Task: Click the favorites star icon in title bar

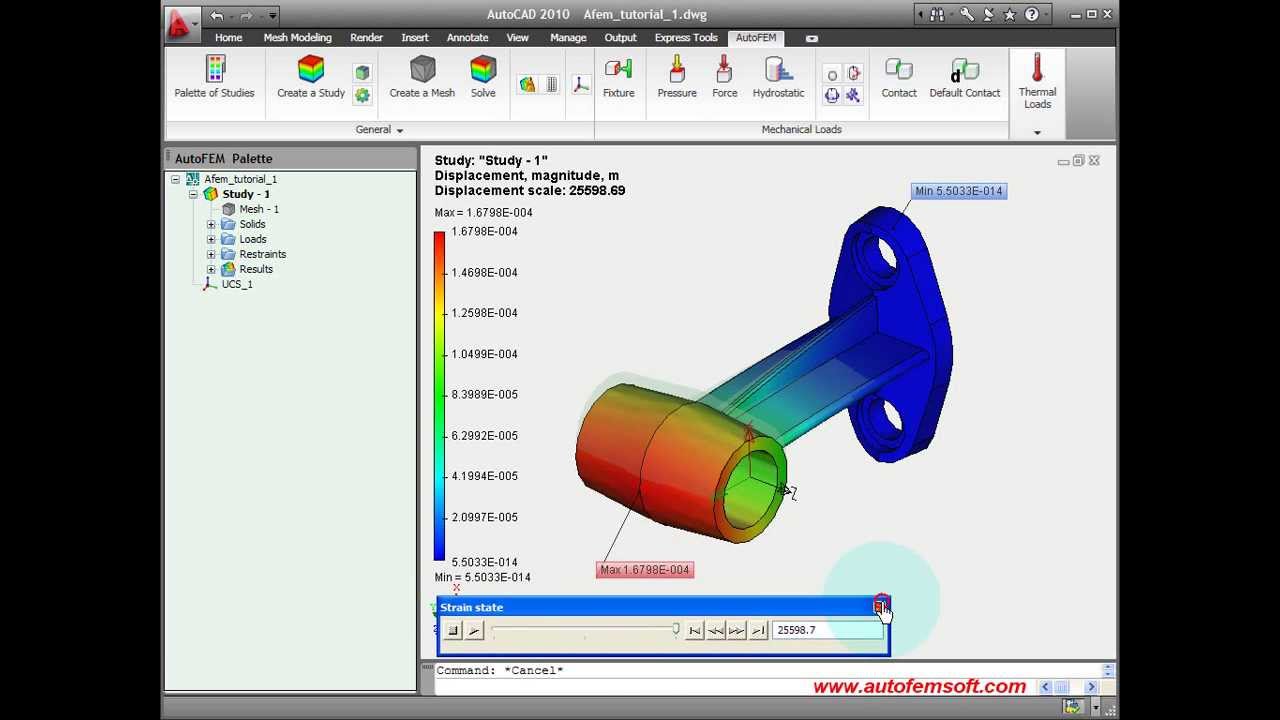Action: pyautogui.click(x=1010, y=15)
